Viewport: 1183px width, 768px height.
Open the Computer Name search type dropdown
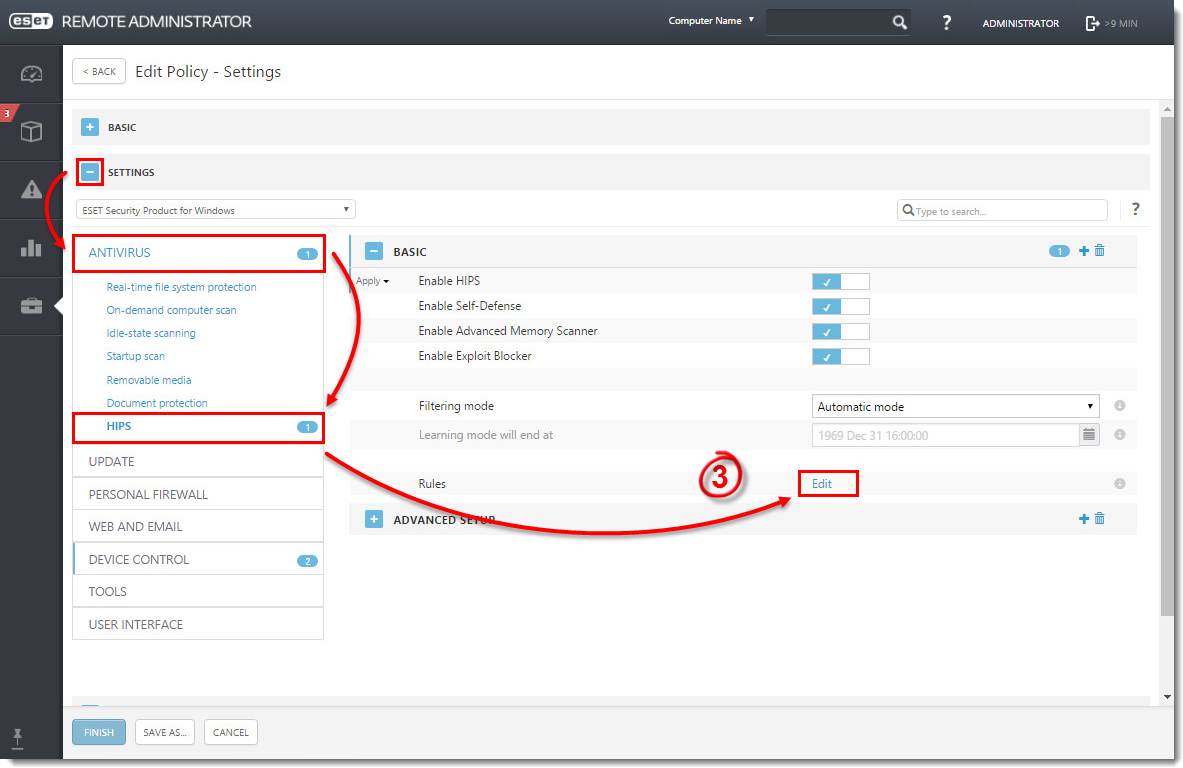pyautogui.click(x=711, y=20)
